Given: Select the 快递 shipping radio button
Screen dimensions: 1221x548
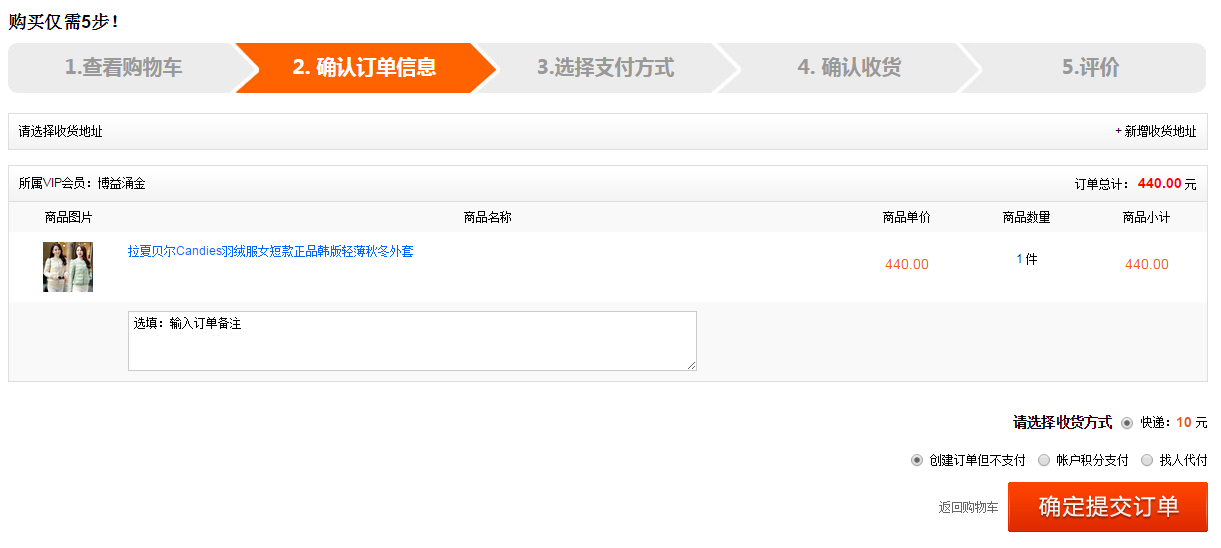Looking at the screenshot, I should pyautogui.click(x=1127, y=423).
